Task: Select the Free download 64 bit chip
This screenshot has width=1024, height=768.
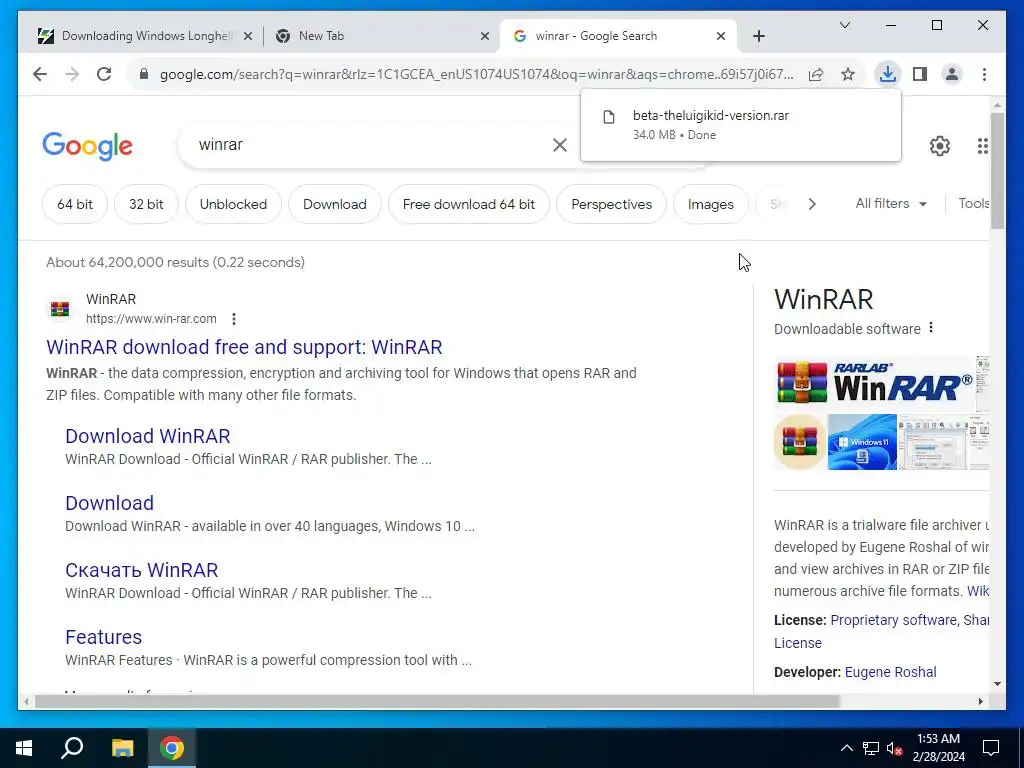Action: pyautogui.click(x=468, y=204)
